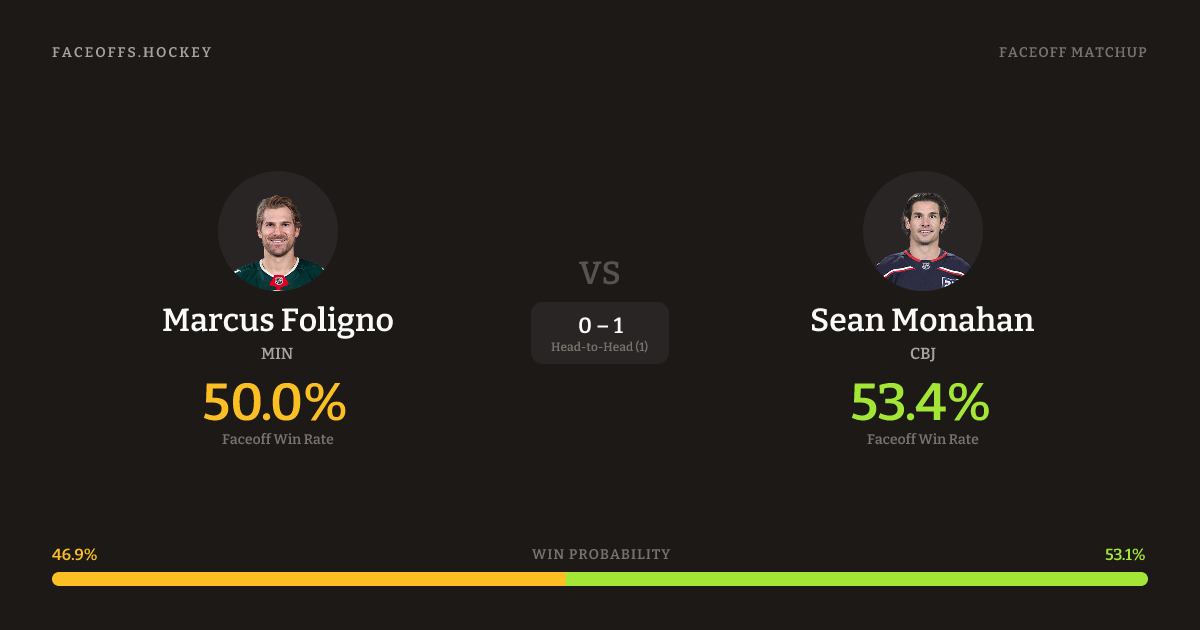Screen dimensions: 1200x630
Task: Open the FACEOFFS.HOCKEY site logo
Action: pos(132,52)
